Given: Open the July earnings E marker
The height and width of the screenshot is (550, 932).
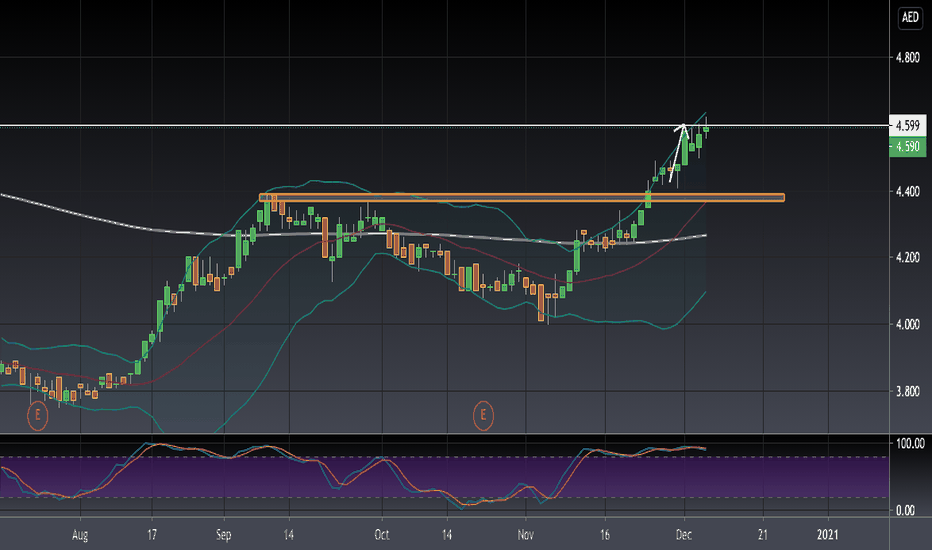Looking at the screenshot, I should point(37,415).
